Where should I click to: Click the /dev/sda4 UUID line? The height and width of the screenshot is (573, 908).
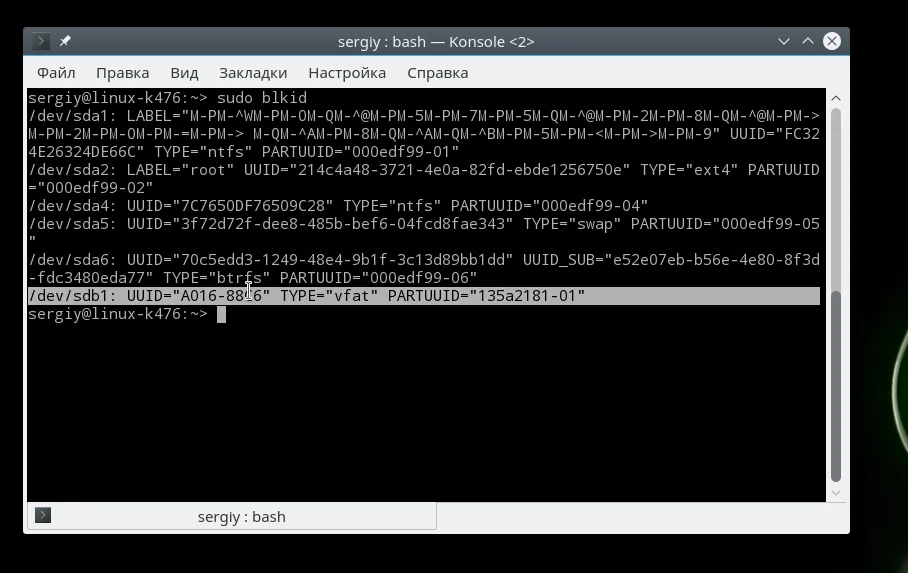click(338, 206)
